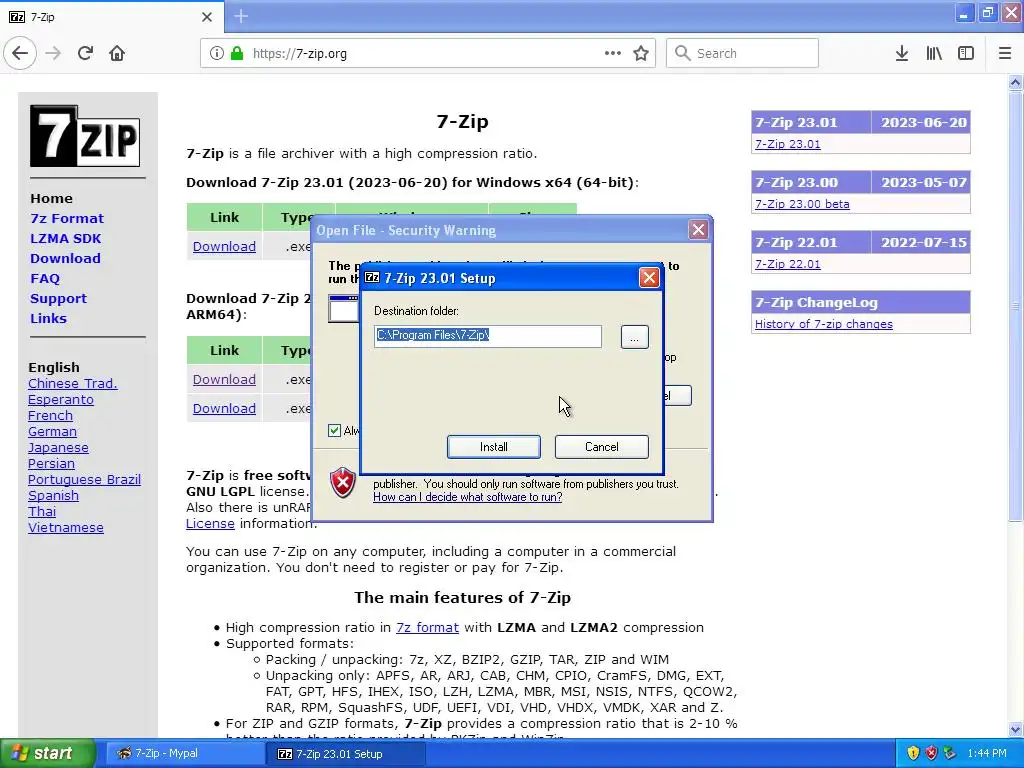
Task: Switch to 7-Zip 23.01 Setup taskbar button
Action: pyautogui.click(x=346, y=754)
